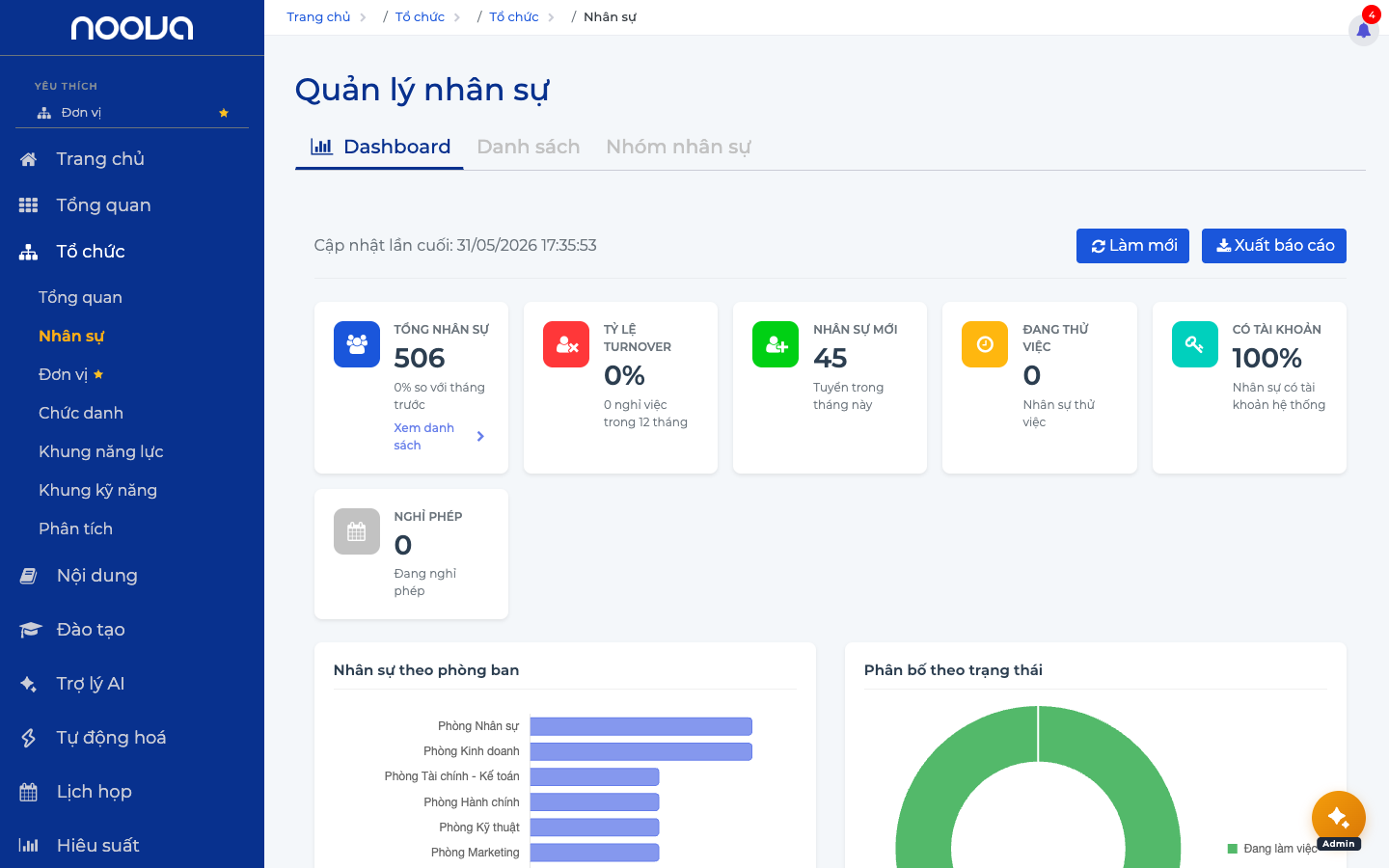Image resolution: width=1389 pixels, height=868 pixels.
Task: Open the notification bell
Action: (x=1363, y=30)
